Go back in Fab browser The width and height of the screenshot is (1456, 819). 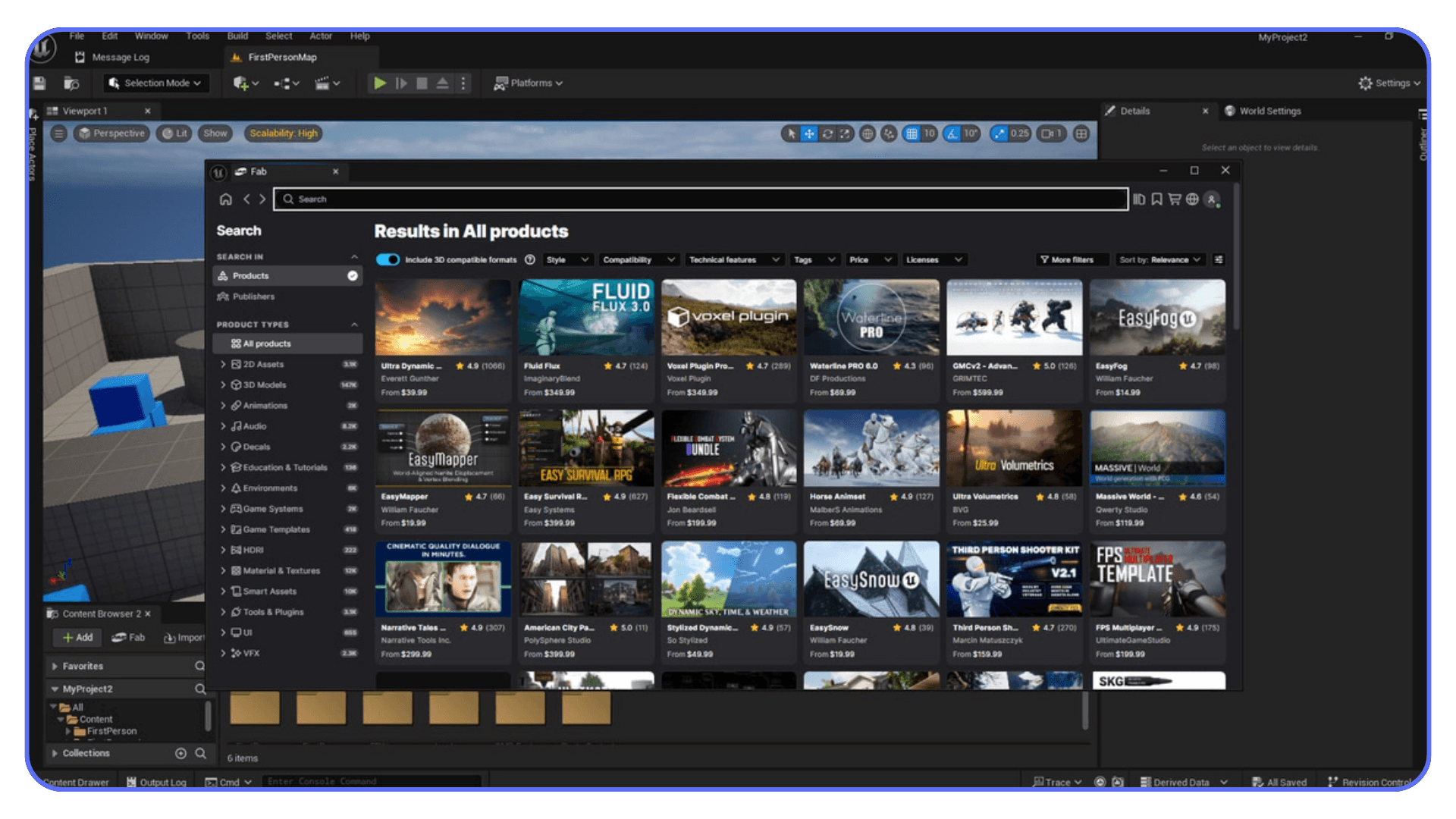[246, 199]
